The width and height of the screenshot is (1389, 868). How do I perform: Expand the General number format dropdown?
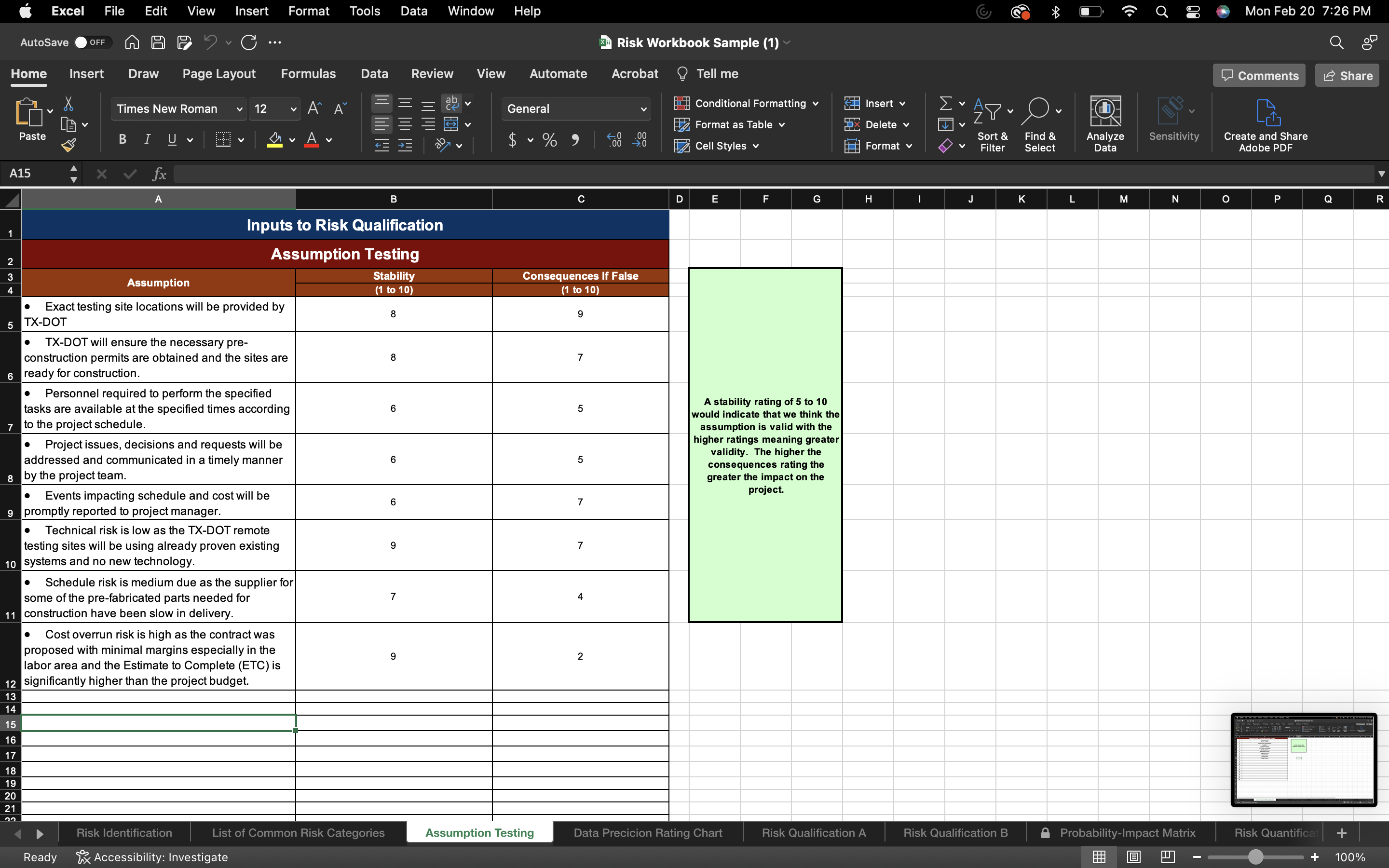coord(643,109)
